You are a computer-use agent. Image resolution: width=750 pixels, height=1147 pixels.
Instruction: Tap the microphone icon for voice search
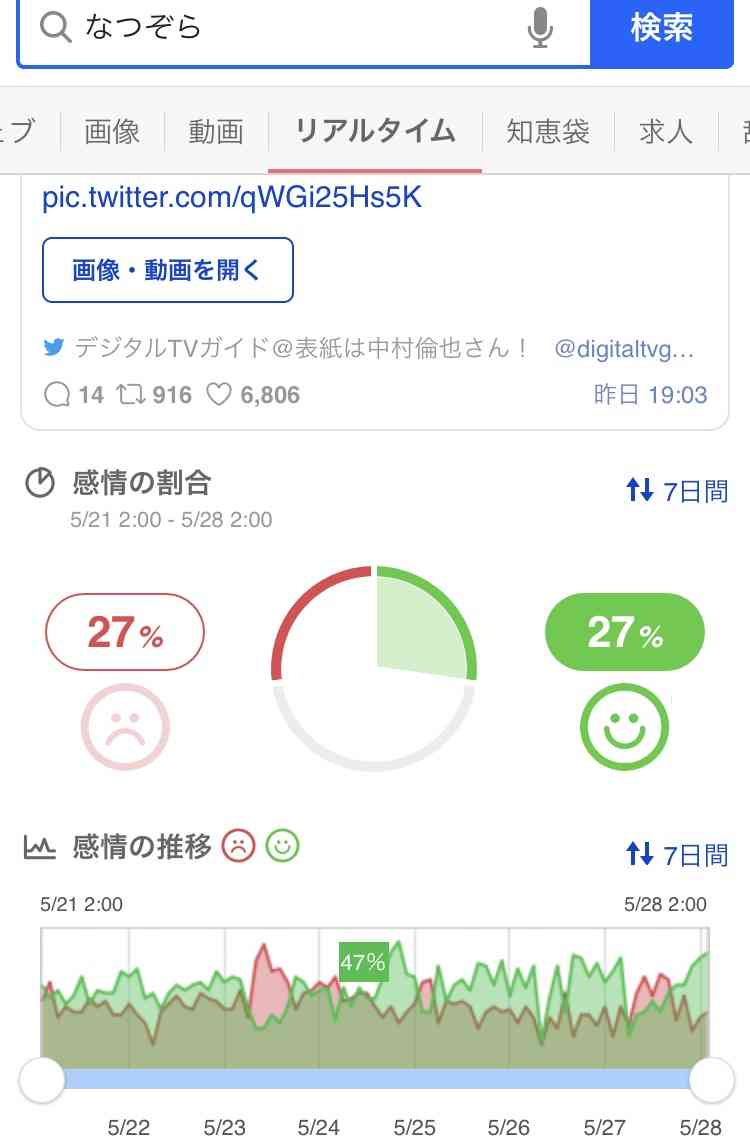539,30
